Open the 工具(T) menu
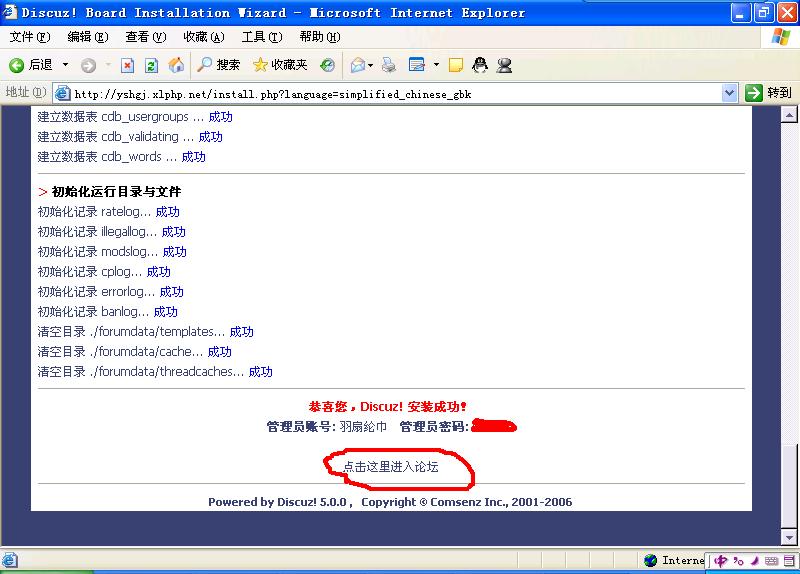This screenshot has width=800, height=574. click(262, 37)
